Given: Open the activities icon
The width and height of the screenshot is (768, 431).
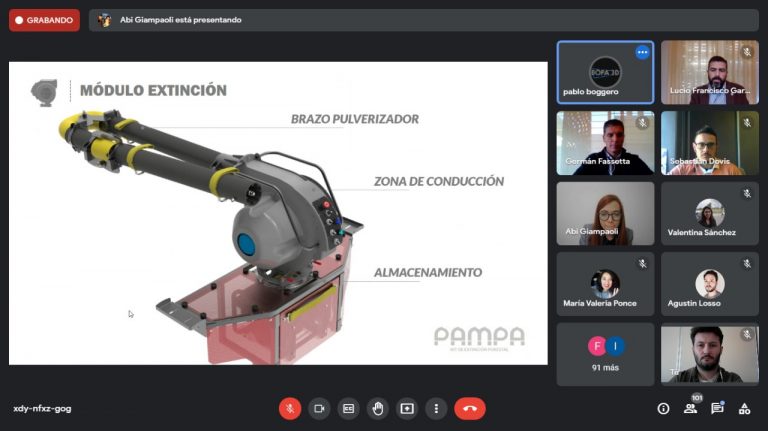Looking at the screenshot, I should coord(744,408).
